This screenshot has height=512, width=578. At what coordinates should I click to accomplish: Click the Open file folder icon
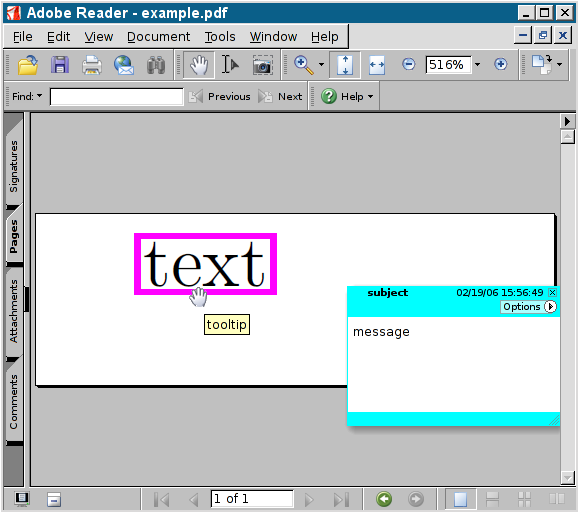tap(28, 65)
